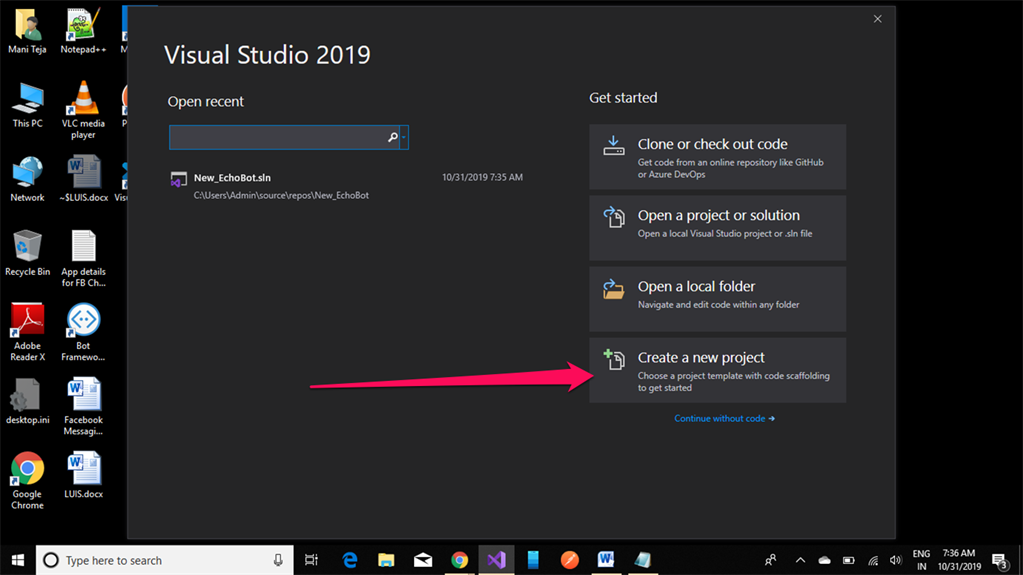
Task: Open the Word icon in the taskbar
Action: tap(606, 560)
